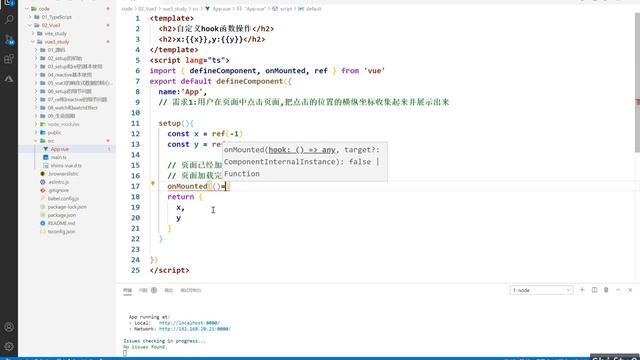Click the lightbulb quick-fix icon on line 17
The image size is (640, 360).
153,184
